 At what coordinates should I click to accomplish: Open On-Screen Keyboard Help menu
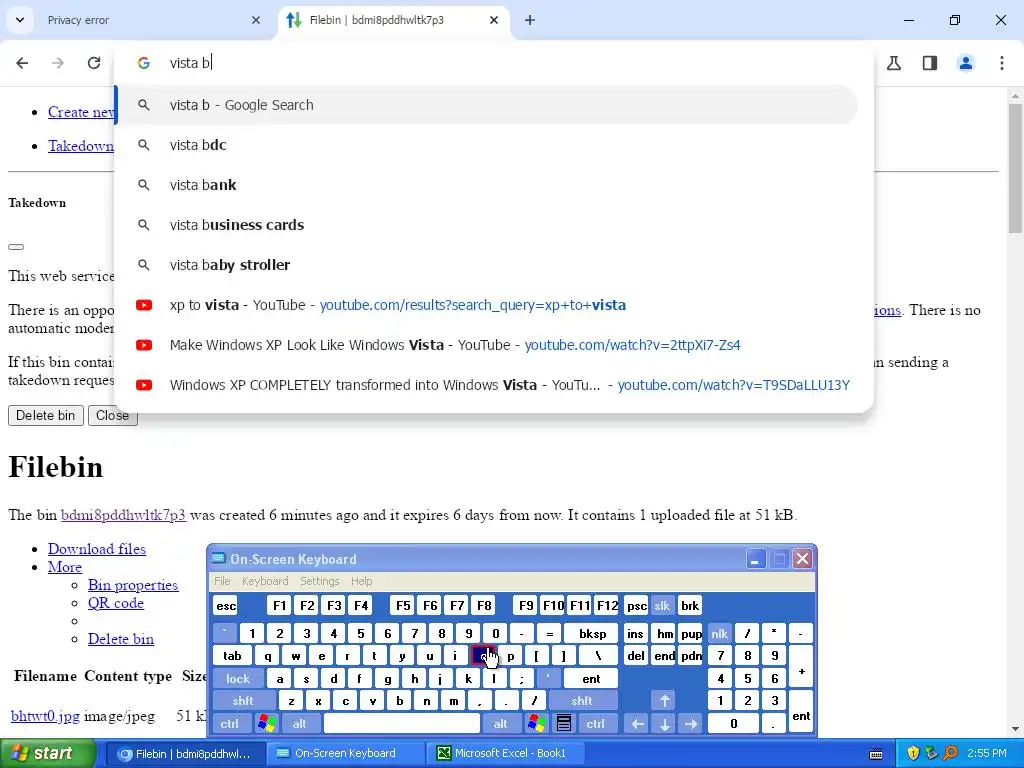(x=361, y=581)
